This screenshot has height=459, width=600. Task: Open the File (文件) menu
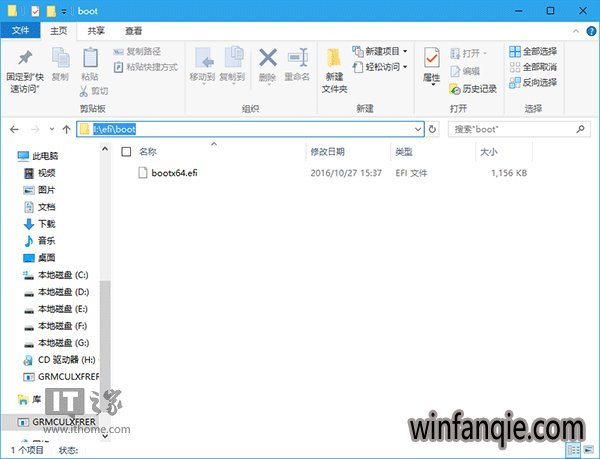pos(20,30)
